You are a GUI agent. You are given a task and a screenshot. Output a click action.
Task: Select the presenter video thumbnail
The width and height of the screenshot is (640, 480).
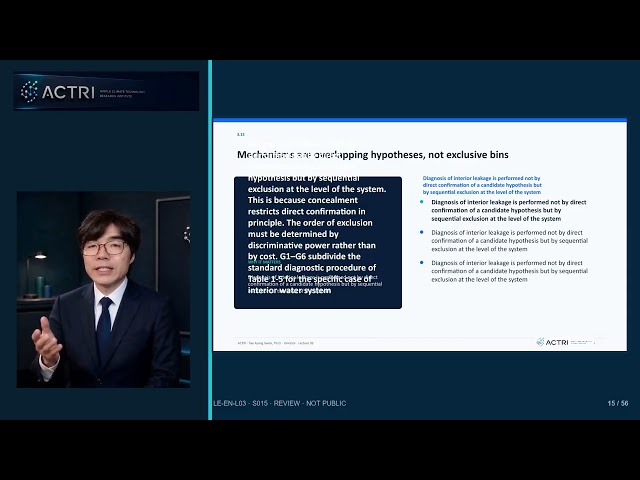pyautogui.click(x=103, y=289)
